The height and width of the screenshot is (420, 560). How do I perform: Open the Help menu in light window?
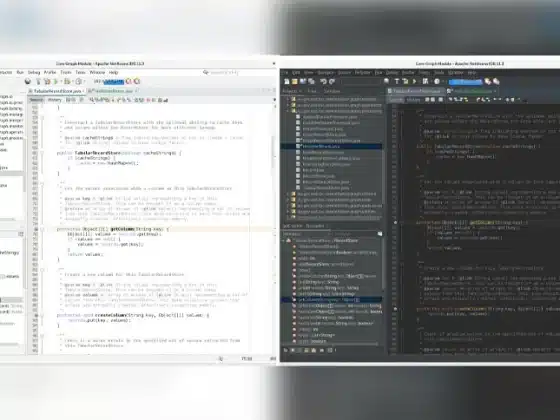(113, 72)
